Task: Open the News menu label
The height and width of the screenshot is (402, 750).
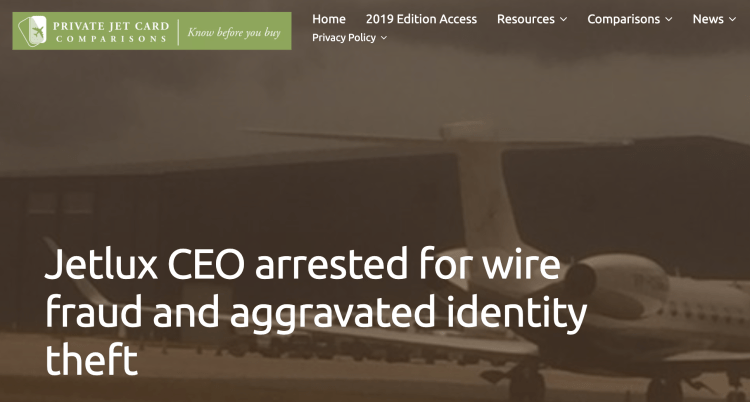Action: click(x=708, y=19)
